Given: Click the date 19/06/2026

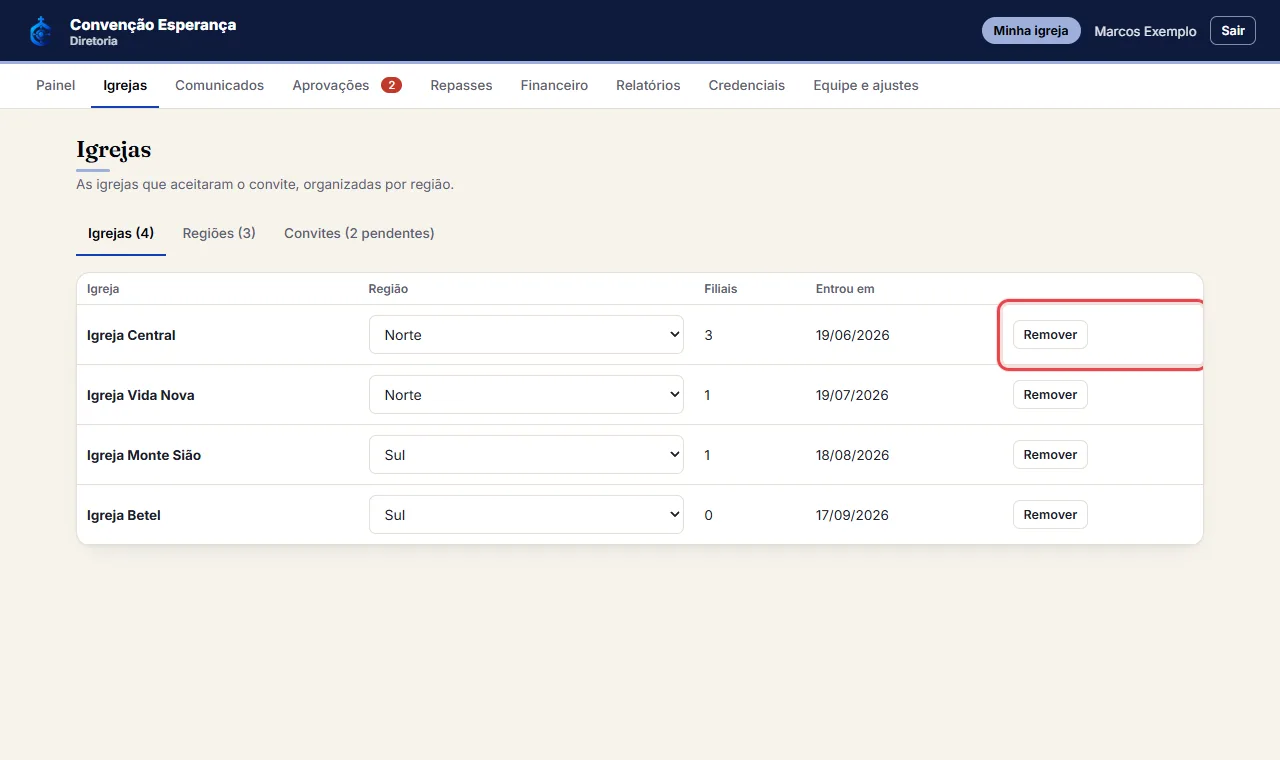Looking at the screenshot, I should [852, 335].
